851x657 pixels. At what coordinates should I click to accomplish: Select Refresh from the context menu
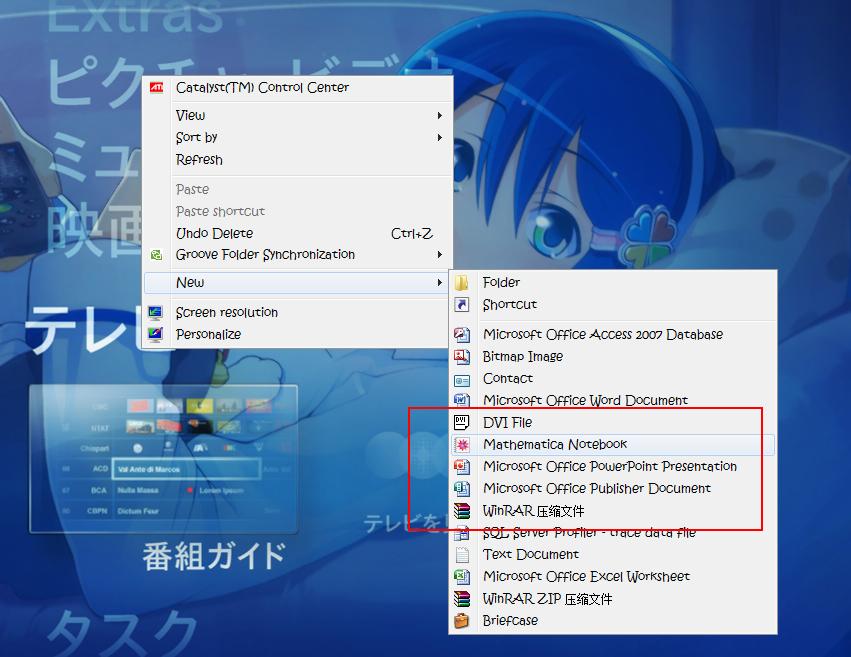pyautogui.click(x=297, y=160)
